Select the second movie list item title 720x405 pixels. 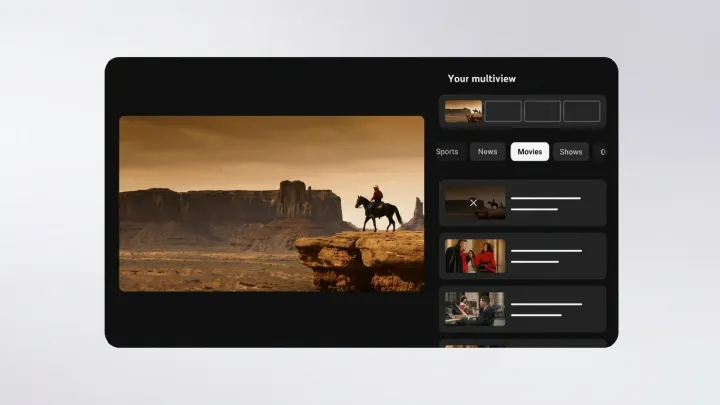[545, 251]
